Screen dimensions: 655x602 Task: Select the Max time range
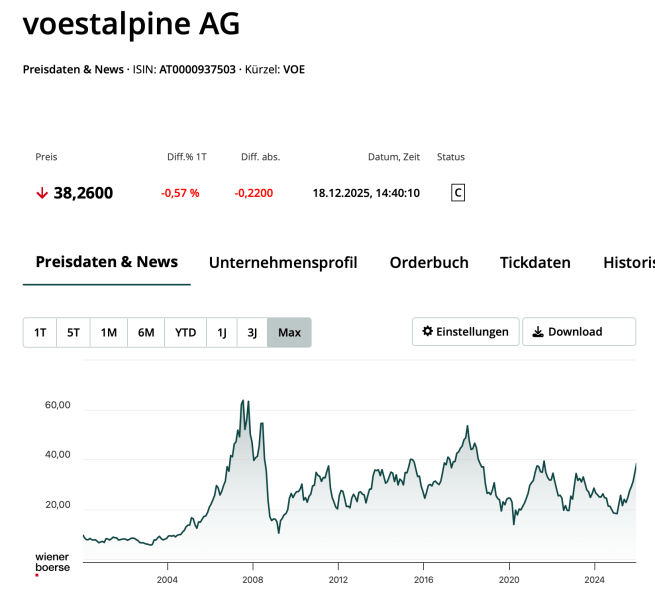[289, 332]
